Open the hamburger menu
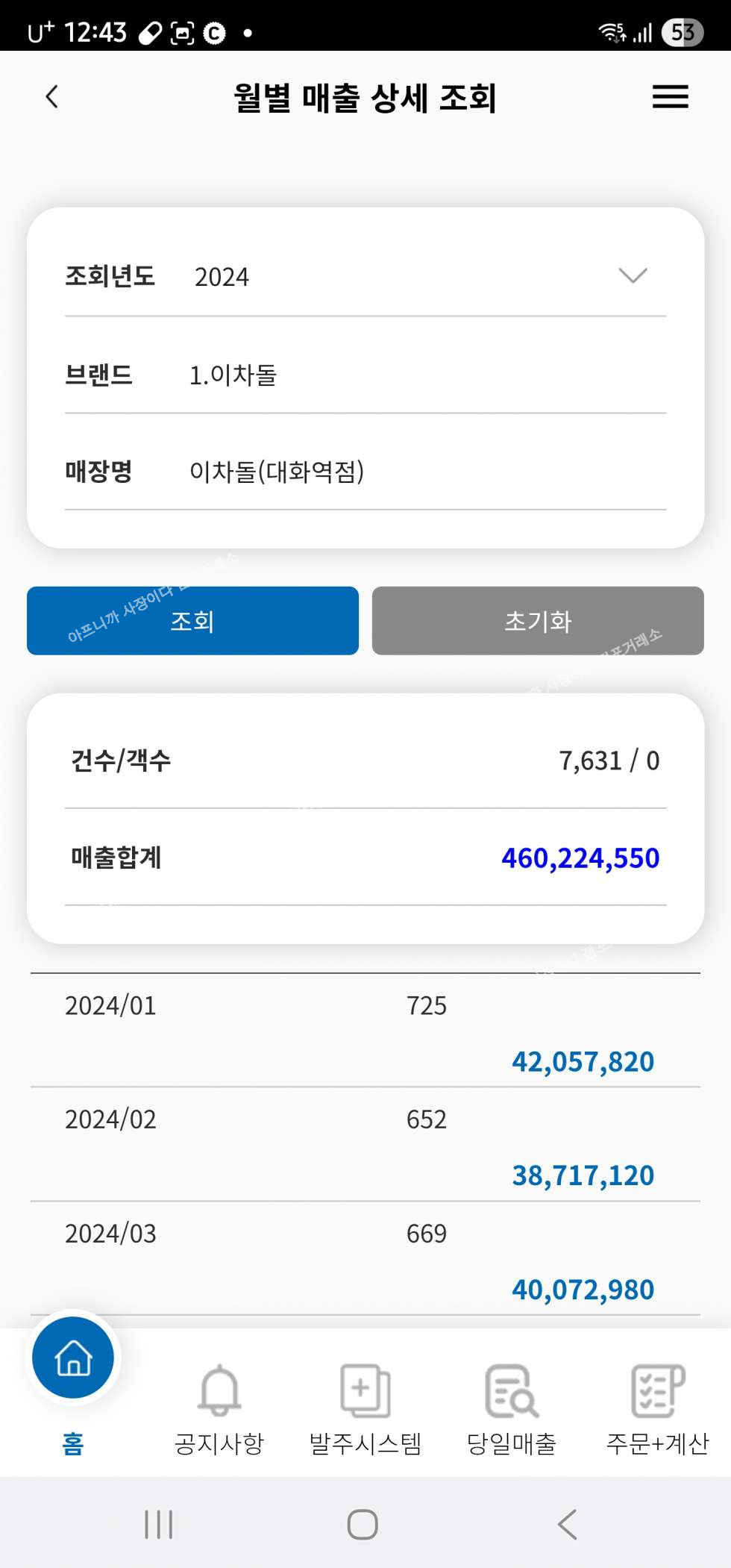The height and width of the screenshot is (1568, 731). 670,97
